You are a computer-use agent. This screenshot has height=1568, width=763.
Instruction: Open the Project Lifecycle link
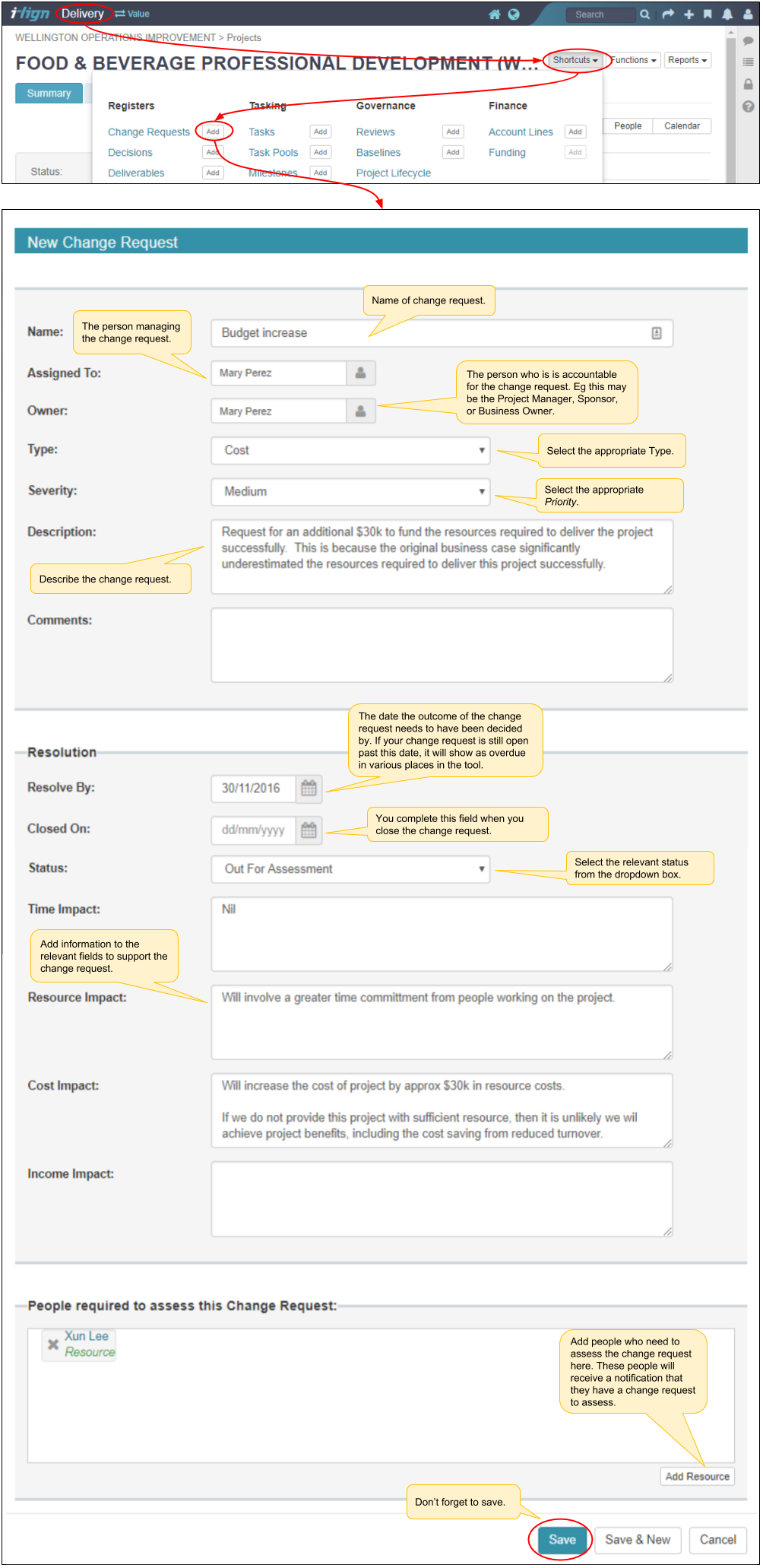point(394,173)
